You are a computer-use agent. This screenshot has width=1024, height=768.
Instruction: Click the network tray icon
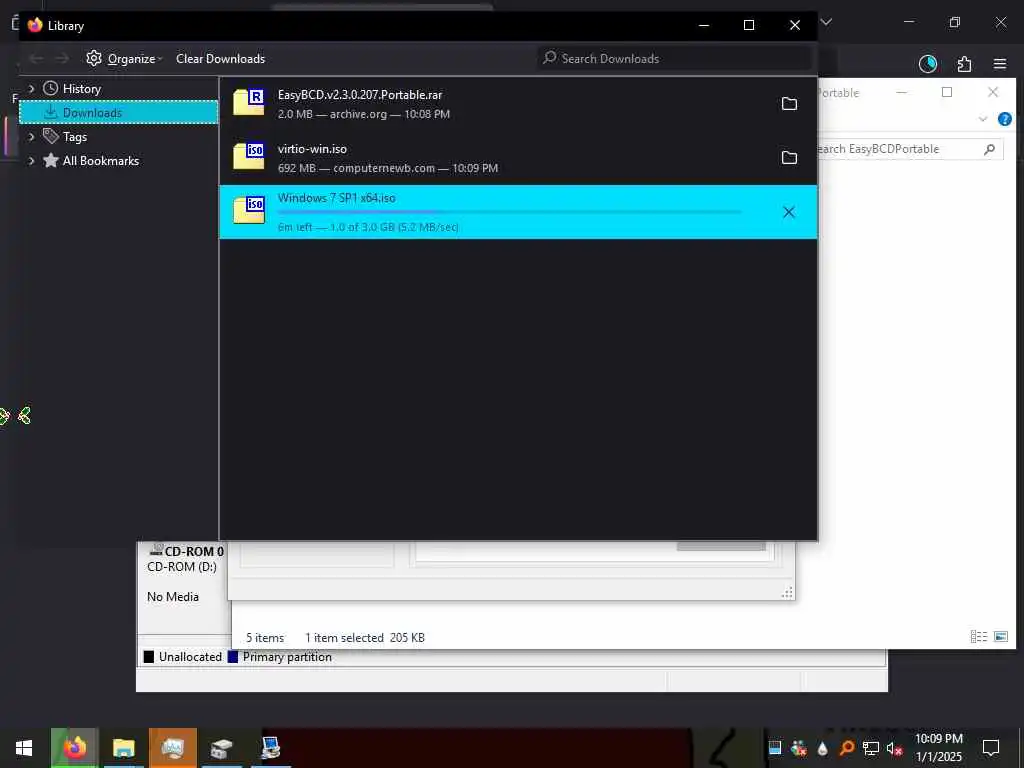[871, 748]
